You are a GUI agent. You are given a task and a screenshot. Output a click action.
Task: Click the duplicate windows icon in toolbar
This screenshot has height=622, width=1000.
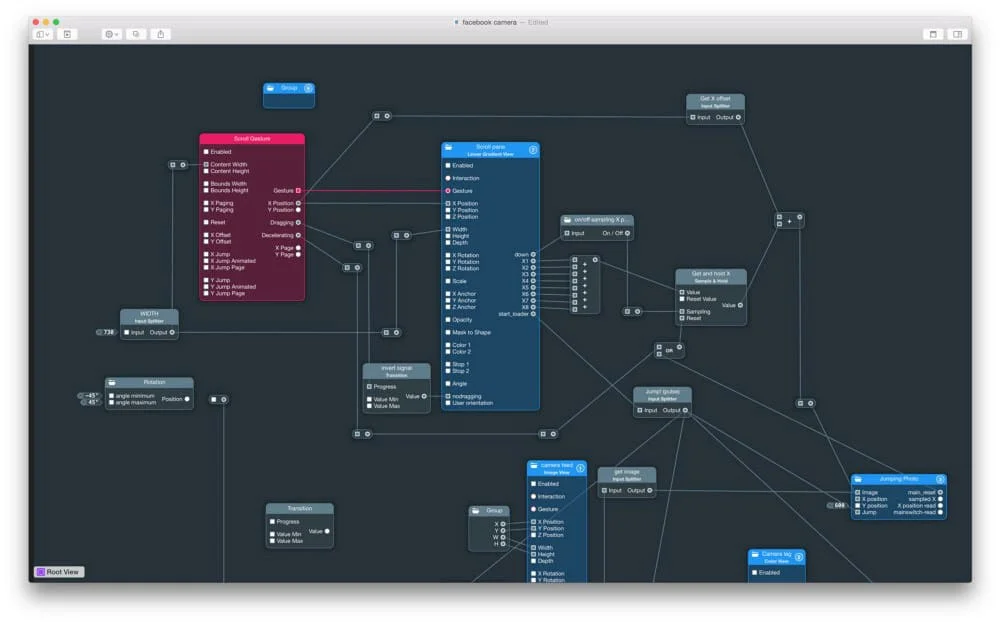coord(136,34)
